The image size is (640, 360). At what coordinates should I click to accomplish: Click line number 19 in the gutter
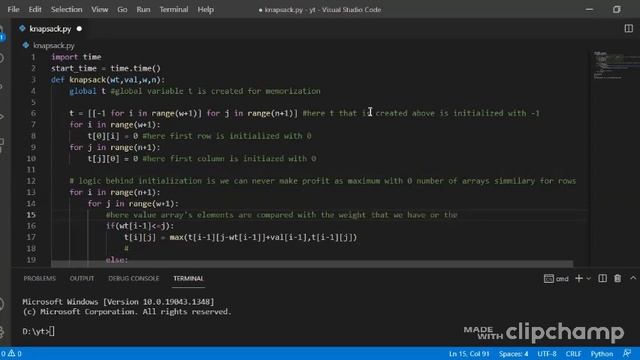[x=31, y=260]
